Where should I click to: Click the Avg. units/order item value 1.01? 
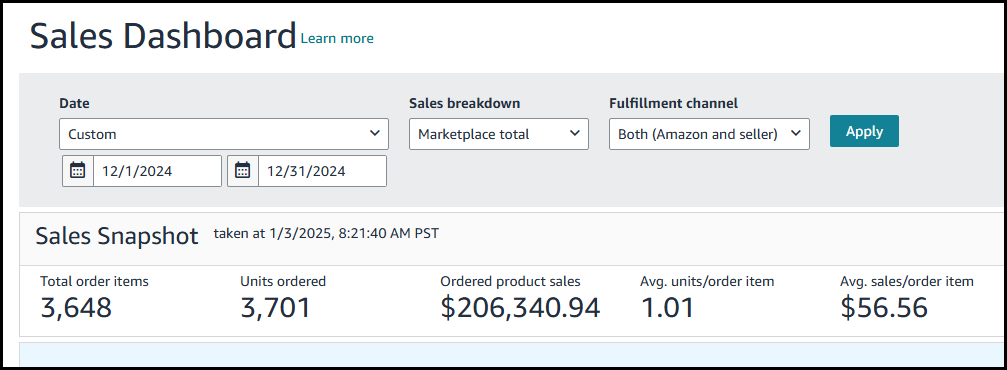[667, 308]
